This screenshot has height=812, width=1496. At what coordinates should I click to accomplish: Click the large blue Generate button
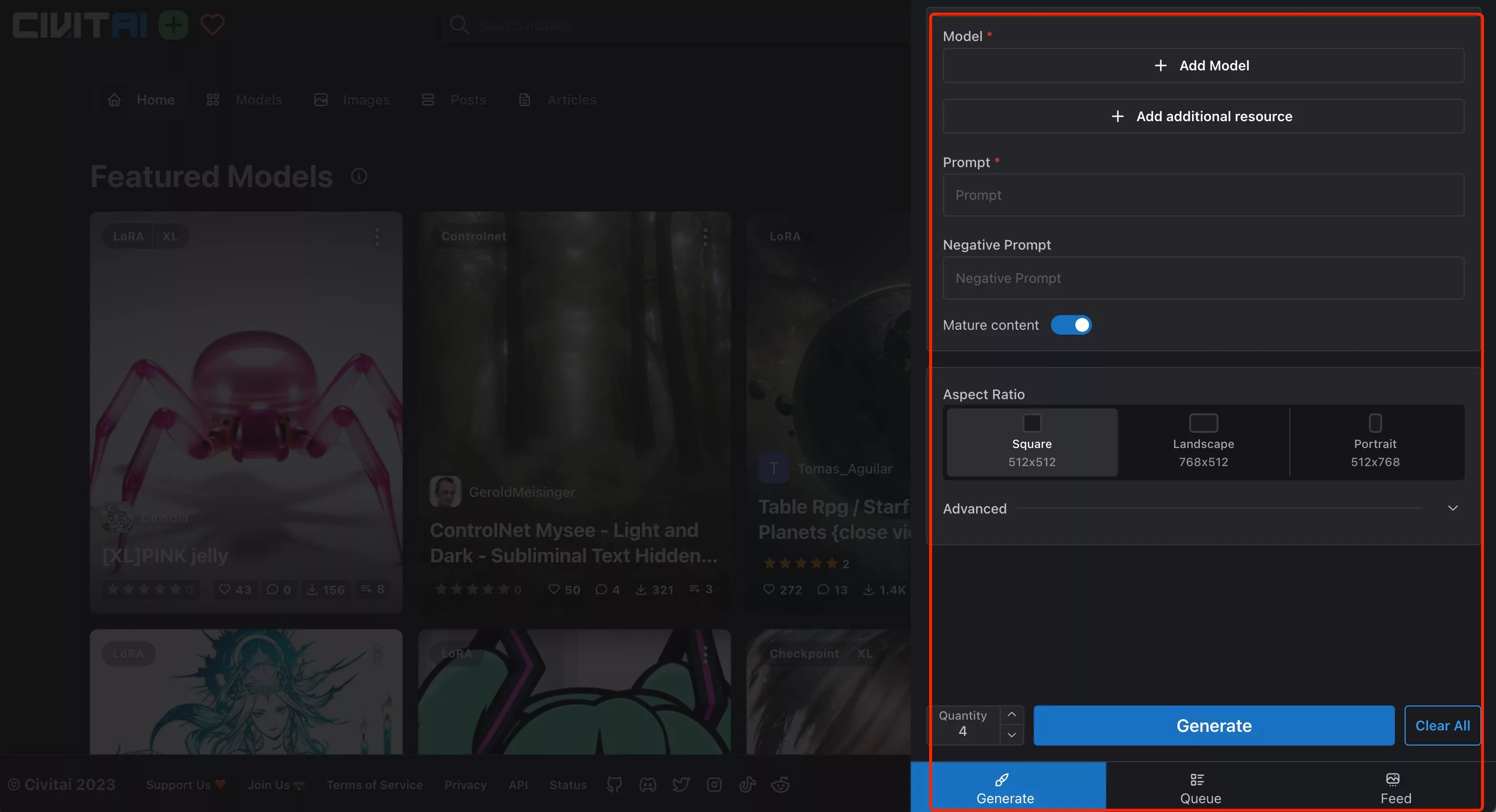pyautogui.click(x=1214, y=726)
